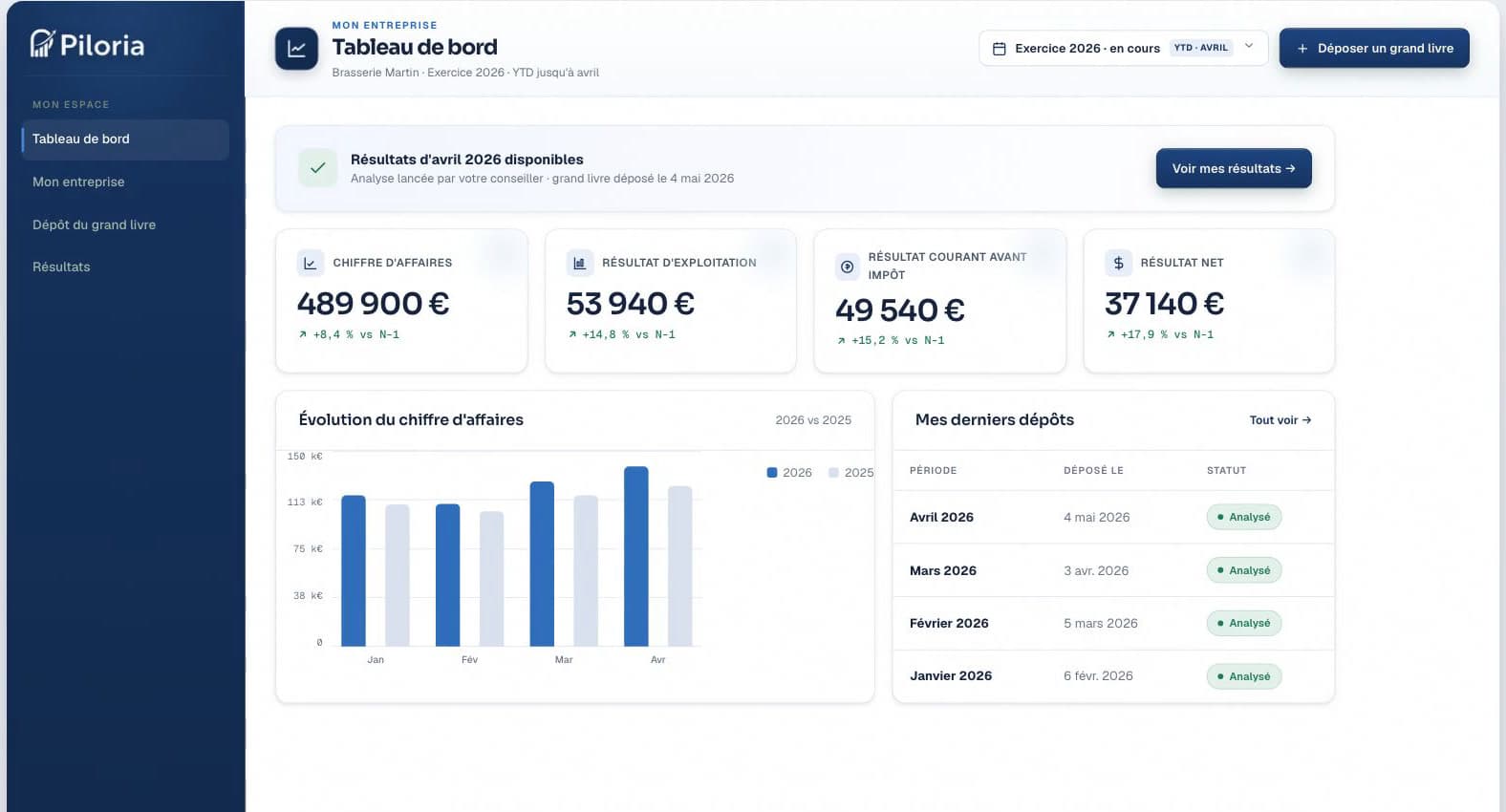Screen dimensions: 1506x812
Task: Click the Chiffre d'affaires line-chart icon
Action: click(x=311, y=263)
